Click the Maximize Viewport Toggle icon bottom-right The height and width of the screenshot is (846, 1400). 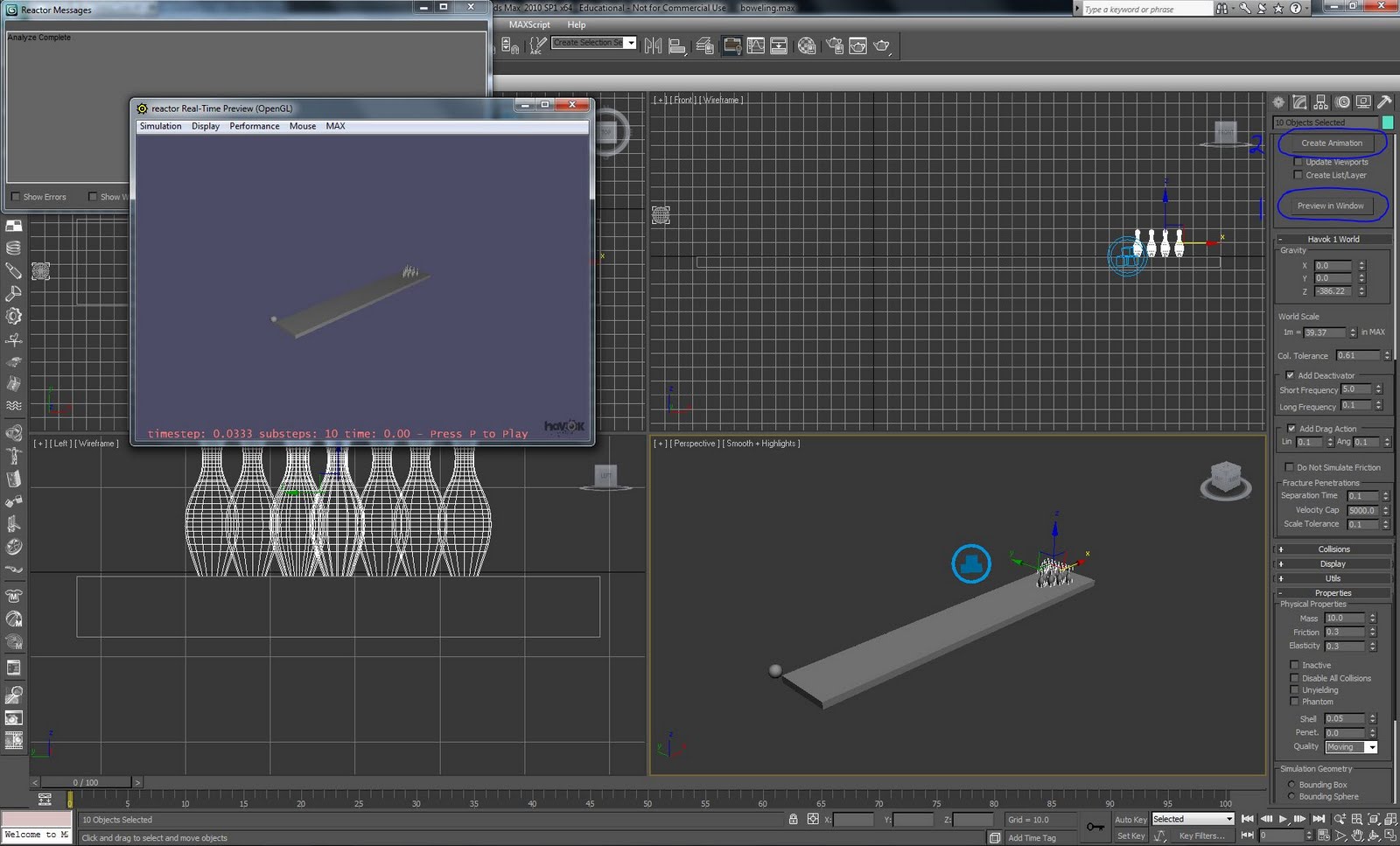tap(1391, 836)
